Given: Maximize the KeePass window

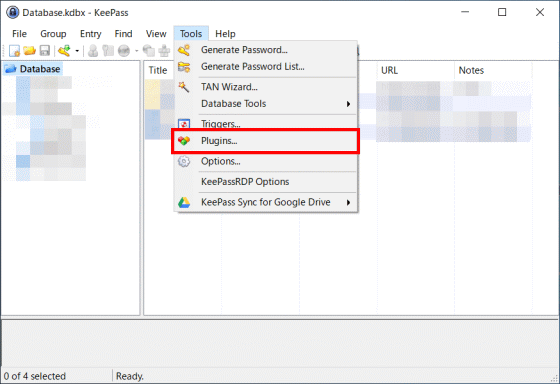Looking at the screenshot, I should 502,12.
